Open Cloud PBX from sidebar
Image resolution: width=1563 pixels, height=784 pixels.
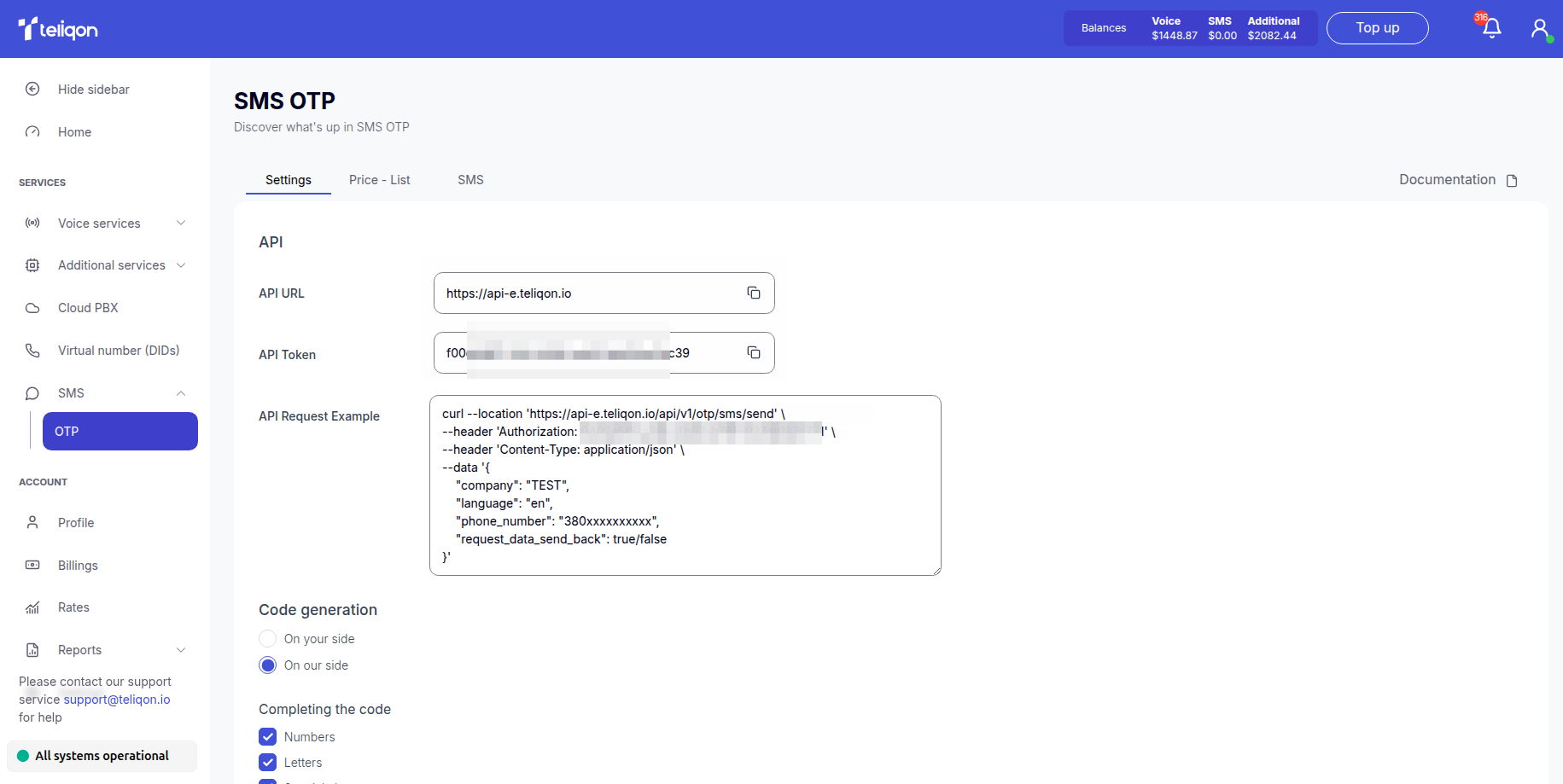88,308
